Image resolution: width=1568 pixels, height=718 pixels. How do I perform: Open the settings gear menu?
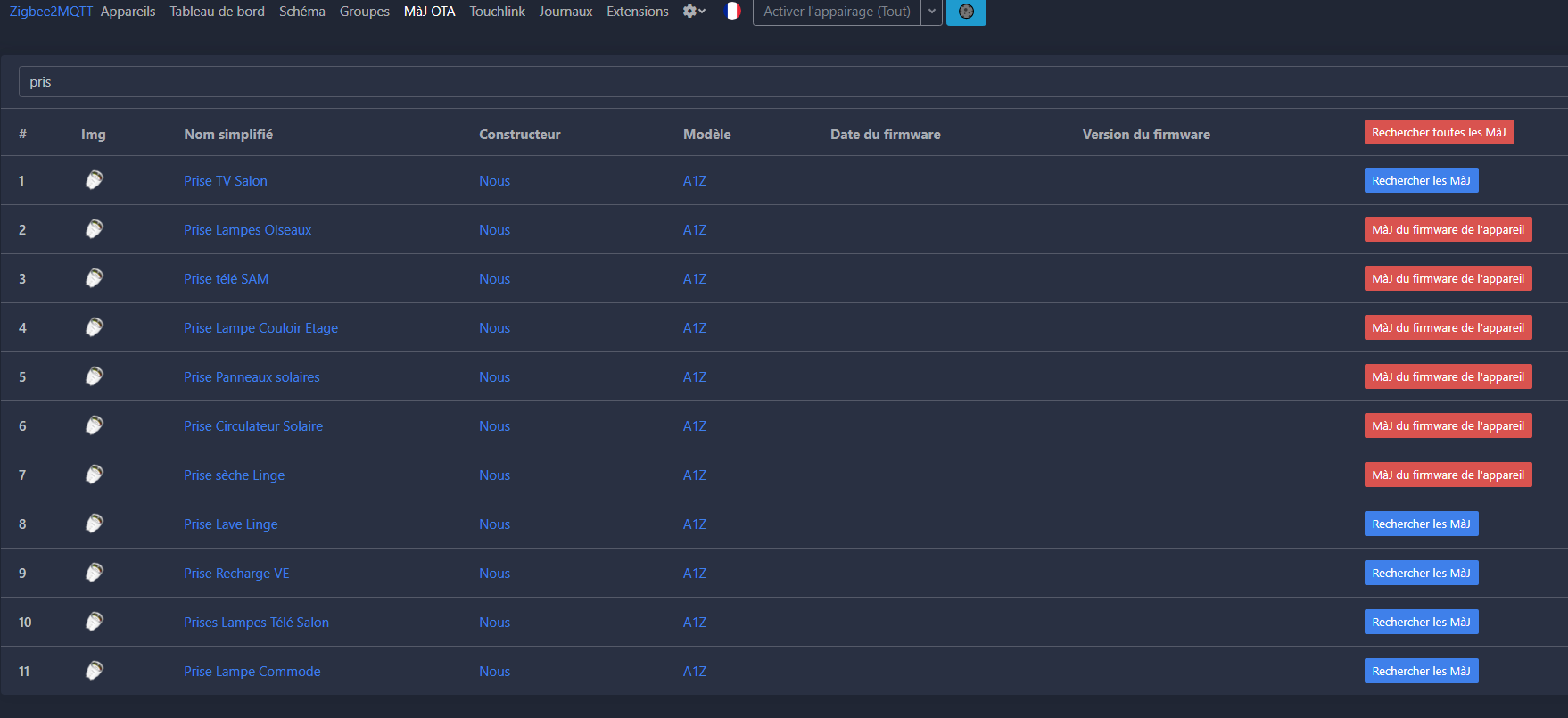coord(694,12)
